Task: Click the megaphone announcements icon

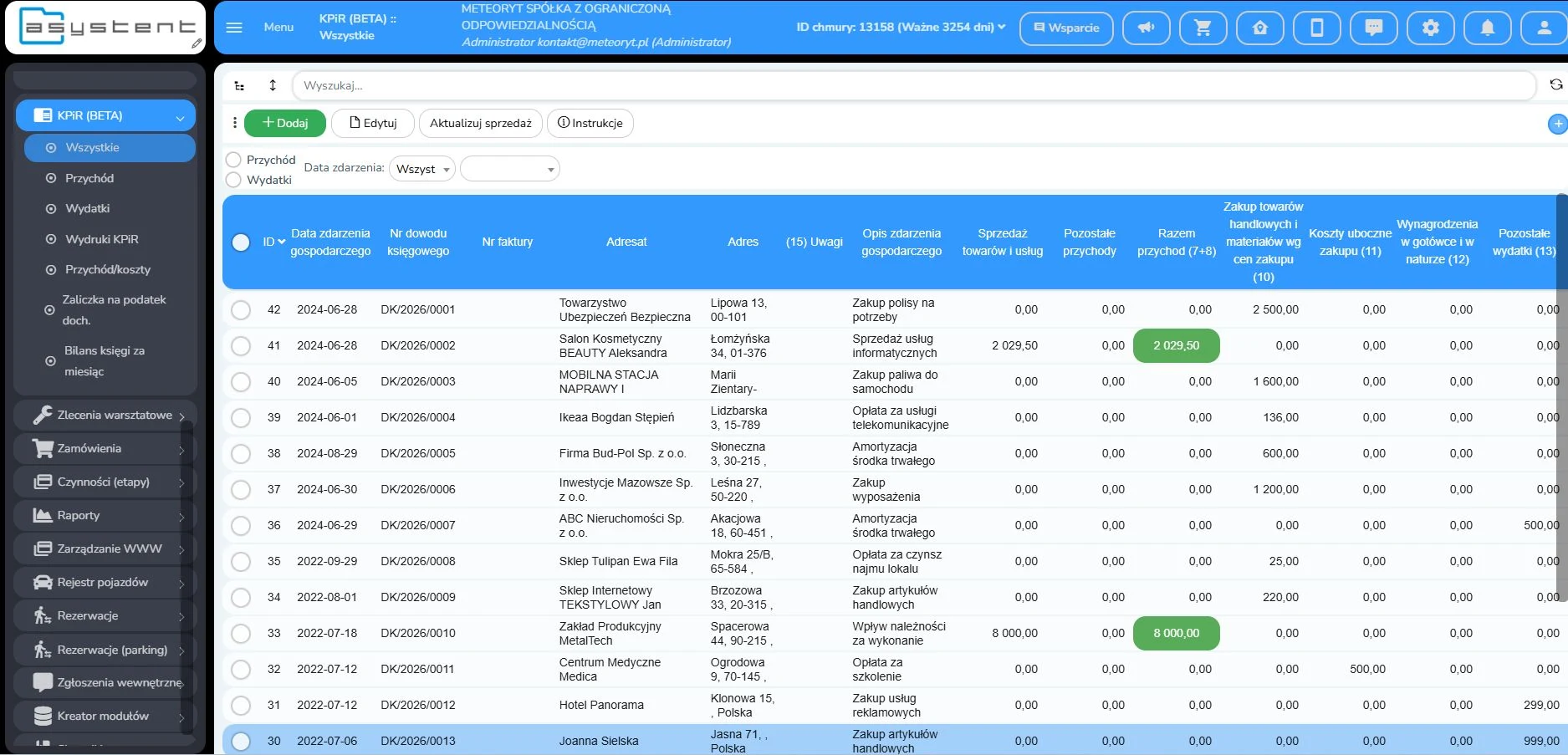Action: tap(1146, 28)
